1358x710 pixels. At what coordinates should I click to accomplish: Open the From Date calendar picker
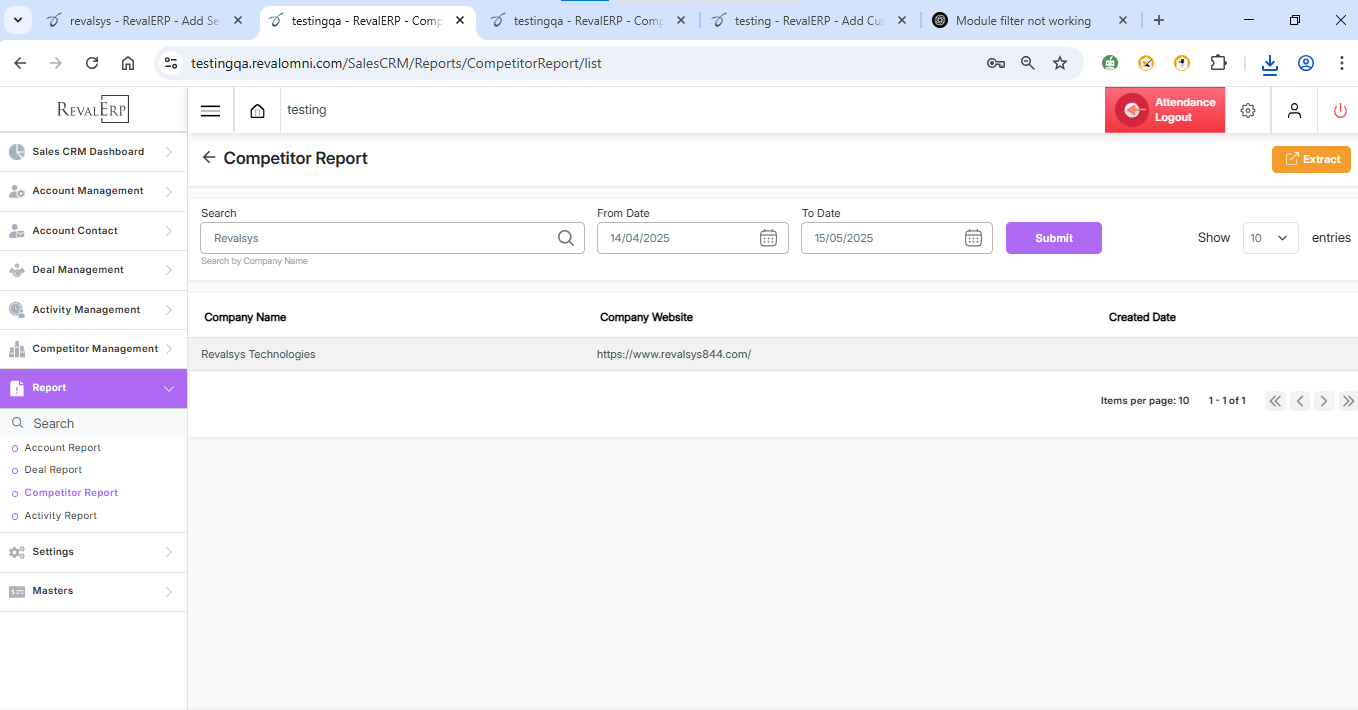768,238
